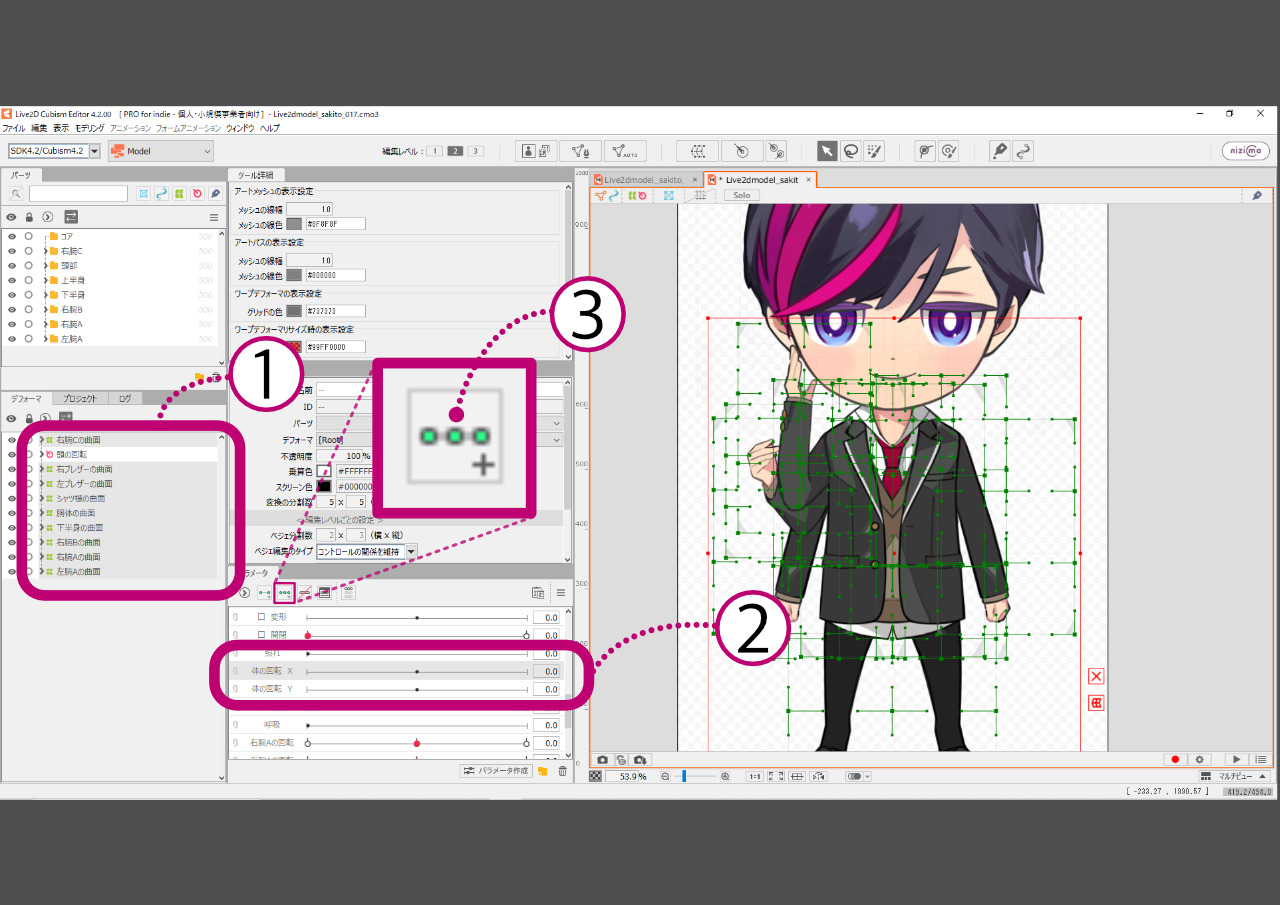Create a rotation deformer
Screen dimensions: 1280x905
741,151
